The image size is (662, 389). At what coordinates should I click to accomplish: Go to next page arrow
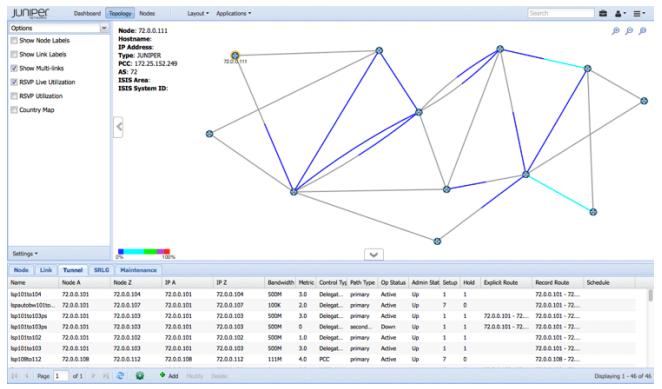pos(93,375)
